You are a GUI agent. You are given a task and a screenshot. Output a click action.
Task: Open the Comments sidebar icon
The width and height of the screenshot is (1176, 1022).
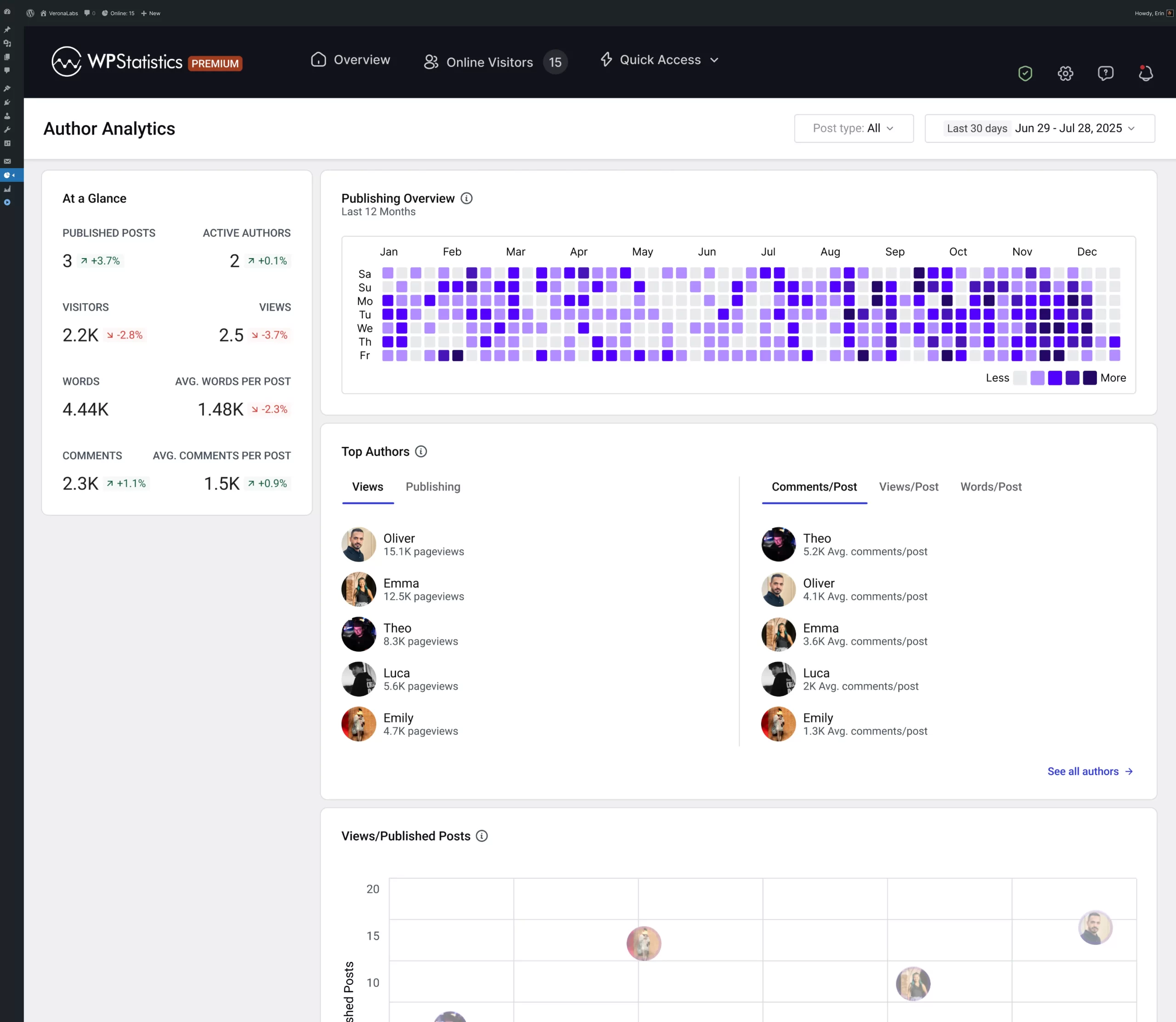(7, 71)
